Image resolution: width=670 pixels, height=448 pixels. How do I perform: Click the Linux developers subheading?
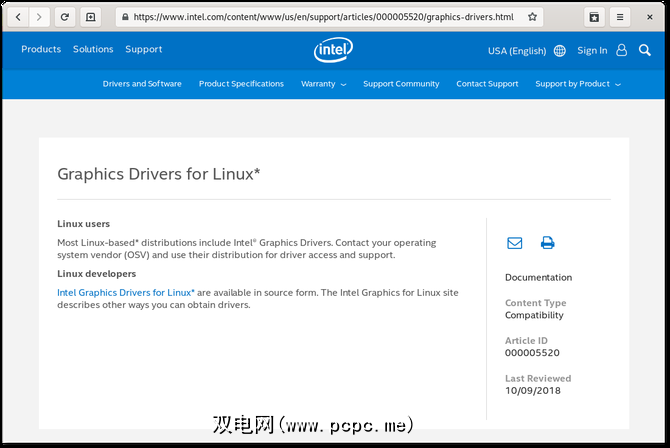tap(97, 274)
